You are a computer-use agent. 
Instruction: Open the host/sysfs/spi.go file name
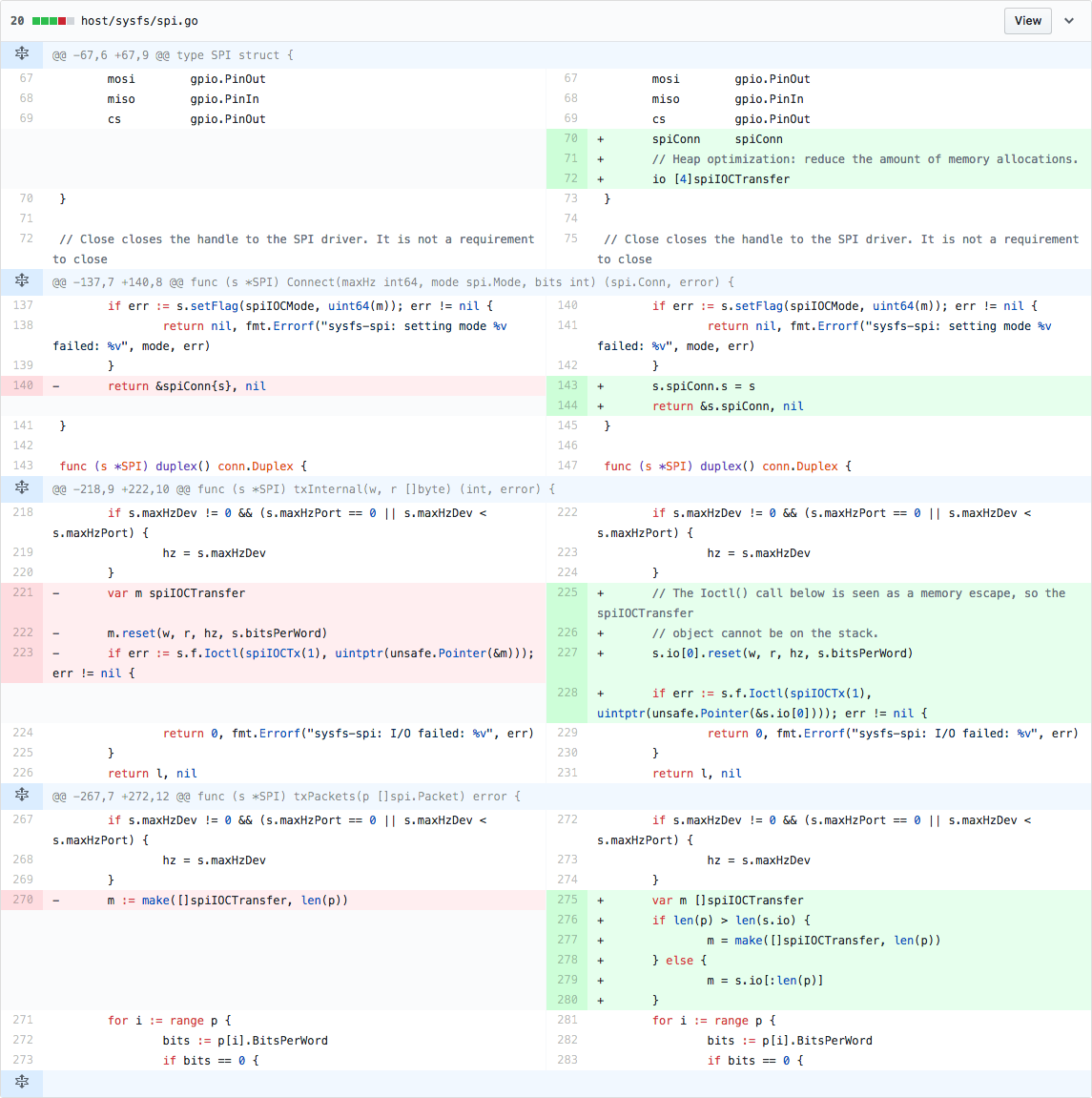139,21
